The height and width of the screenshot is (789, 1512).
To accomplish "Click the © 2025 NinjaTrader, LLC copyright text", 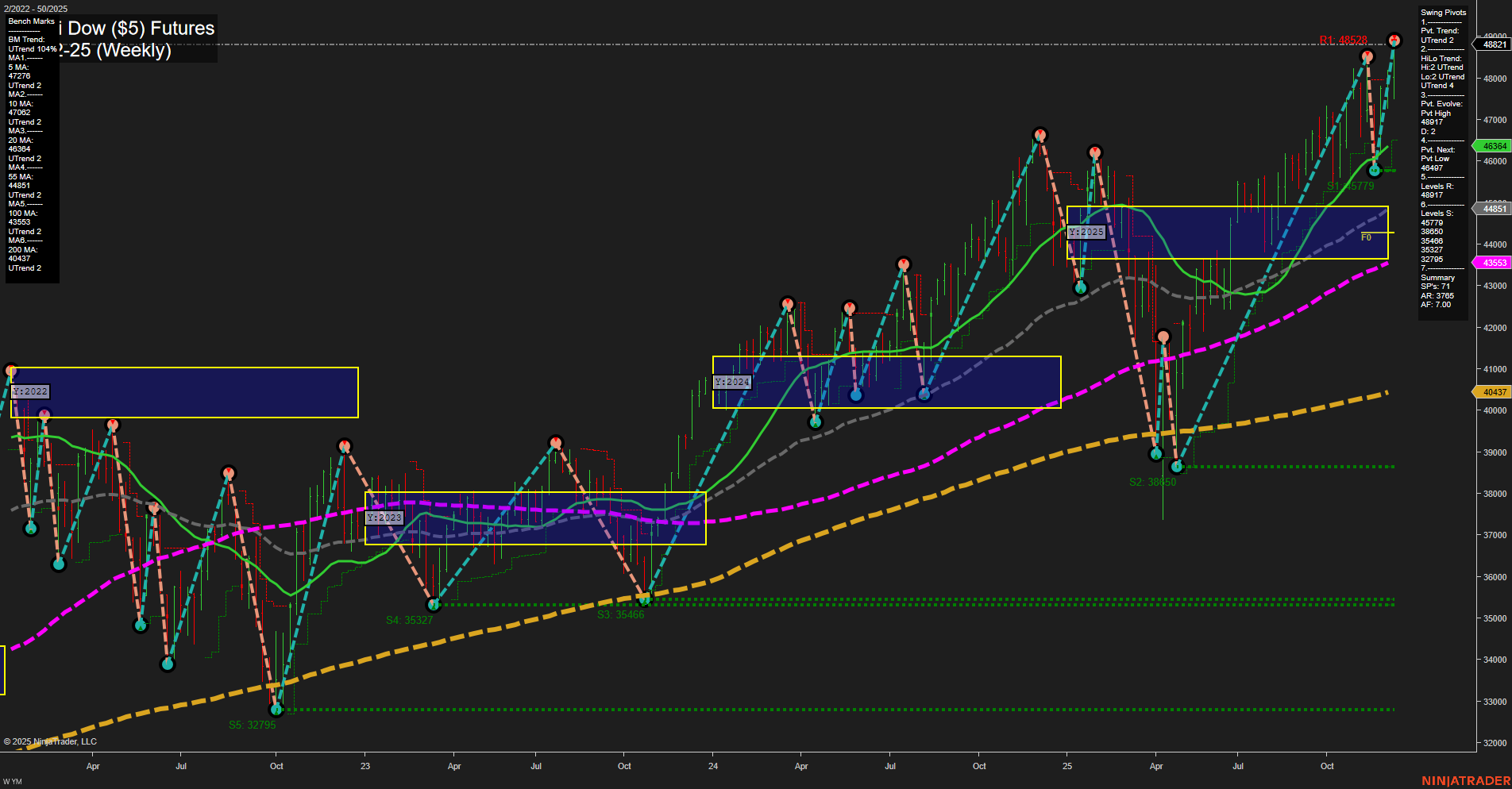I will pyautogui.click(x=50, y=741).
